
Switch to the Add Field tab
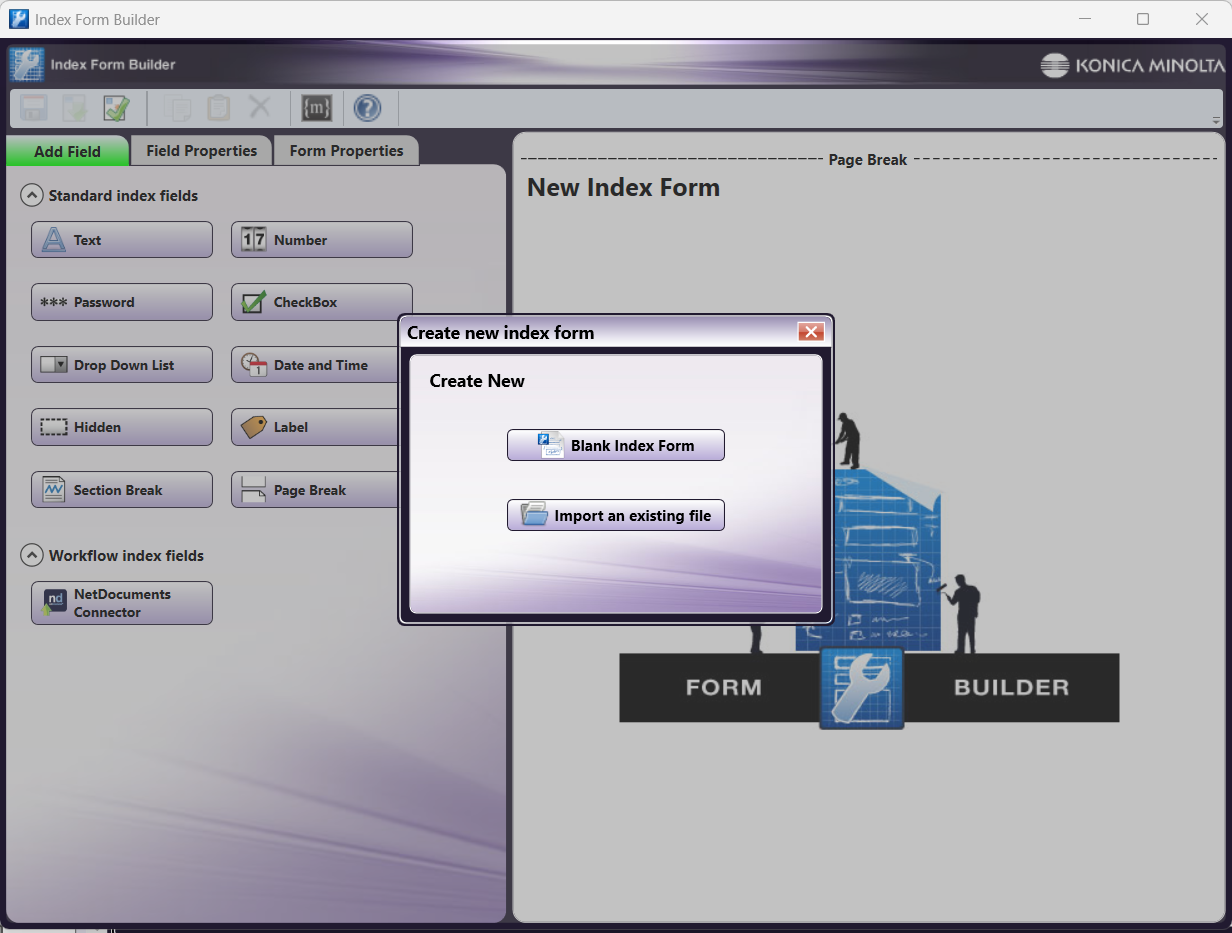[x=67, y=151]
